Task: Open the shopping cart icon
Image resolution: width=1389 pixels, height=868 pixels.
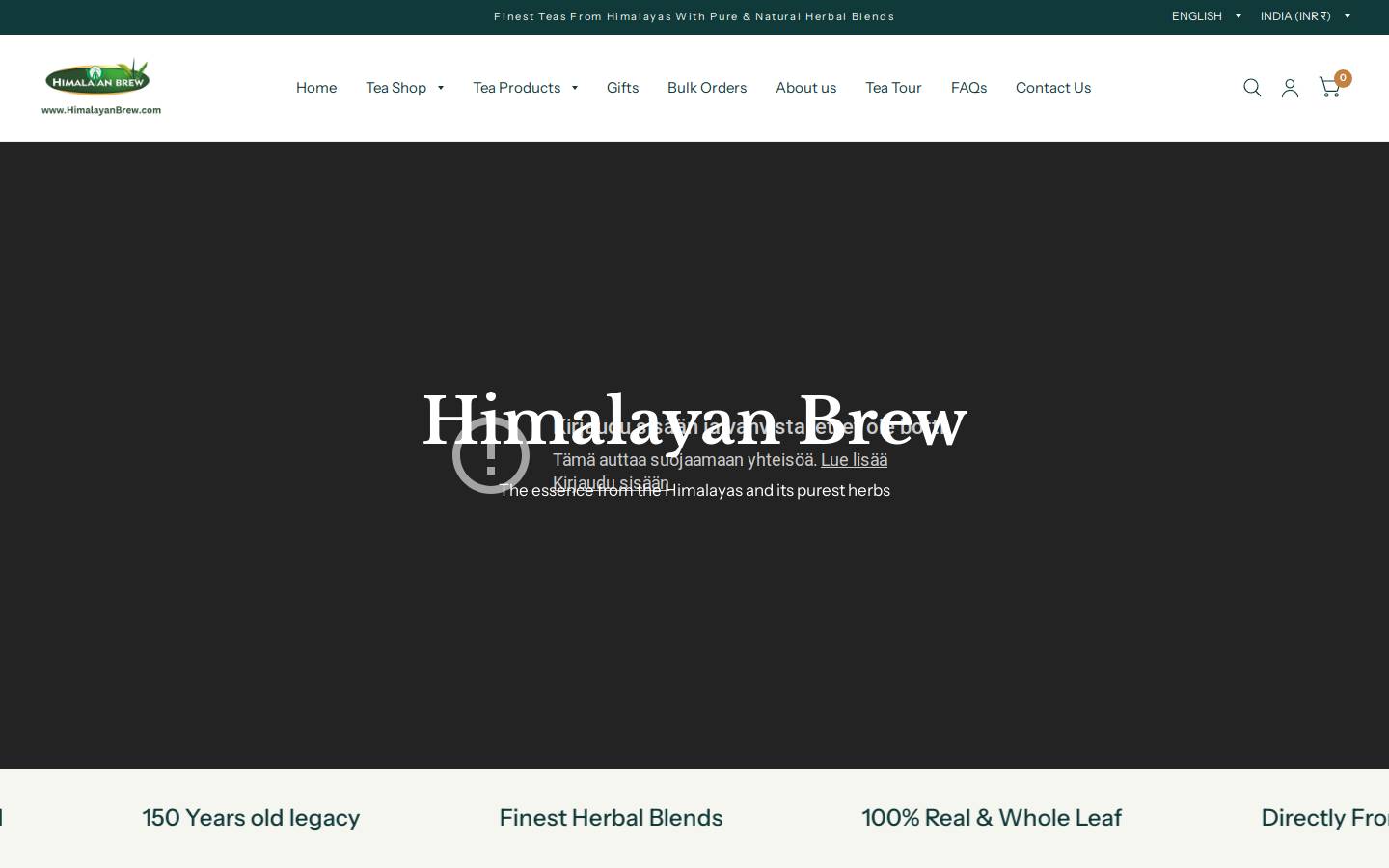Action: [1330, 88]
